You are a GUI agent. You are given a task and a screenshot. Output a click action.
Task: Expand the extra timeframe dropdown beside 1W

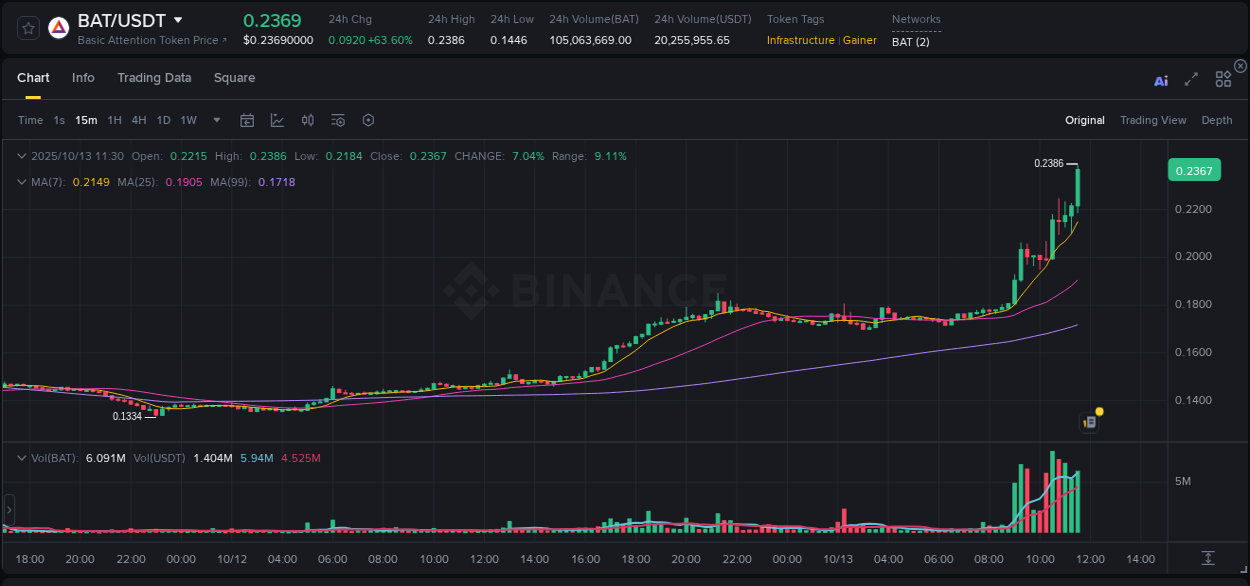[x=216, y=120]
